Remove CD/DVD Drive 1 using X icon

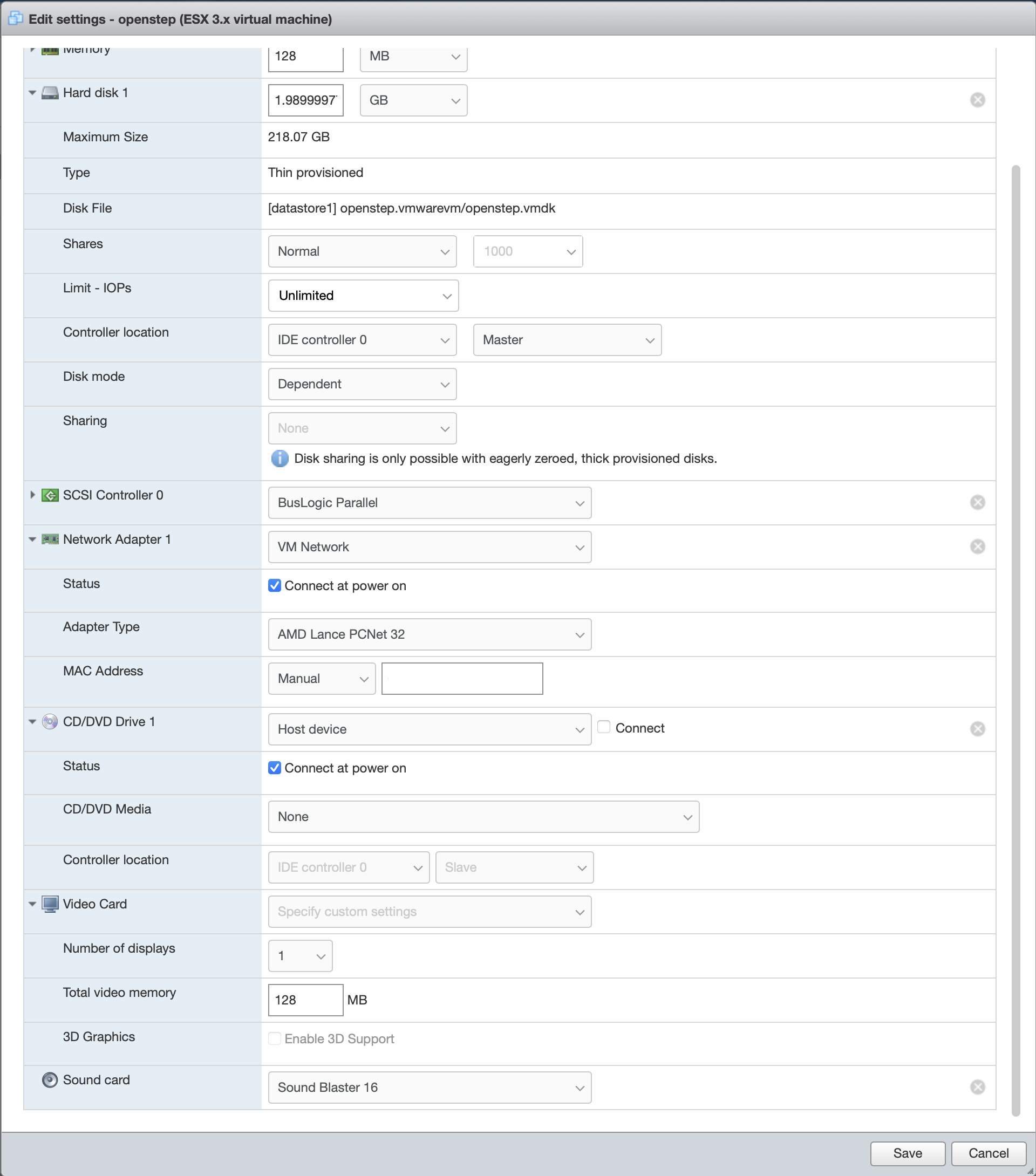coord(977,729)
